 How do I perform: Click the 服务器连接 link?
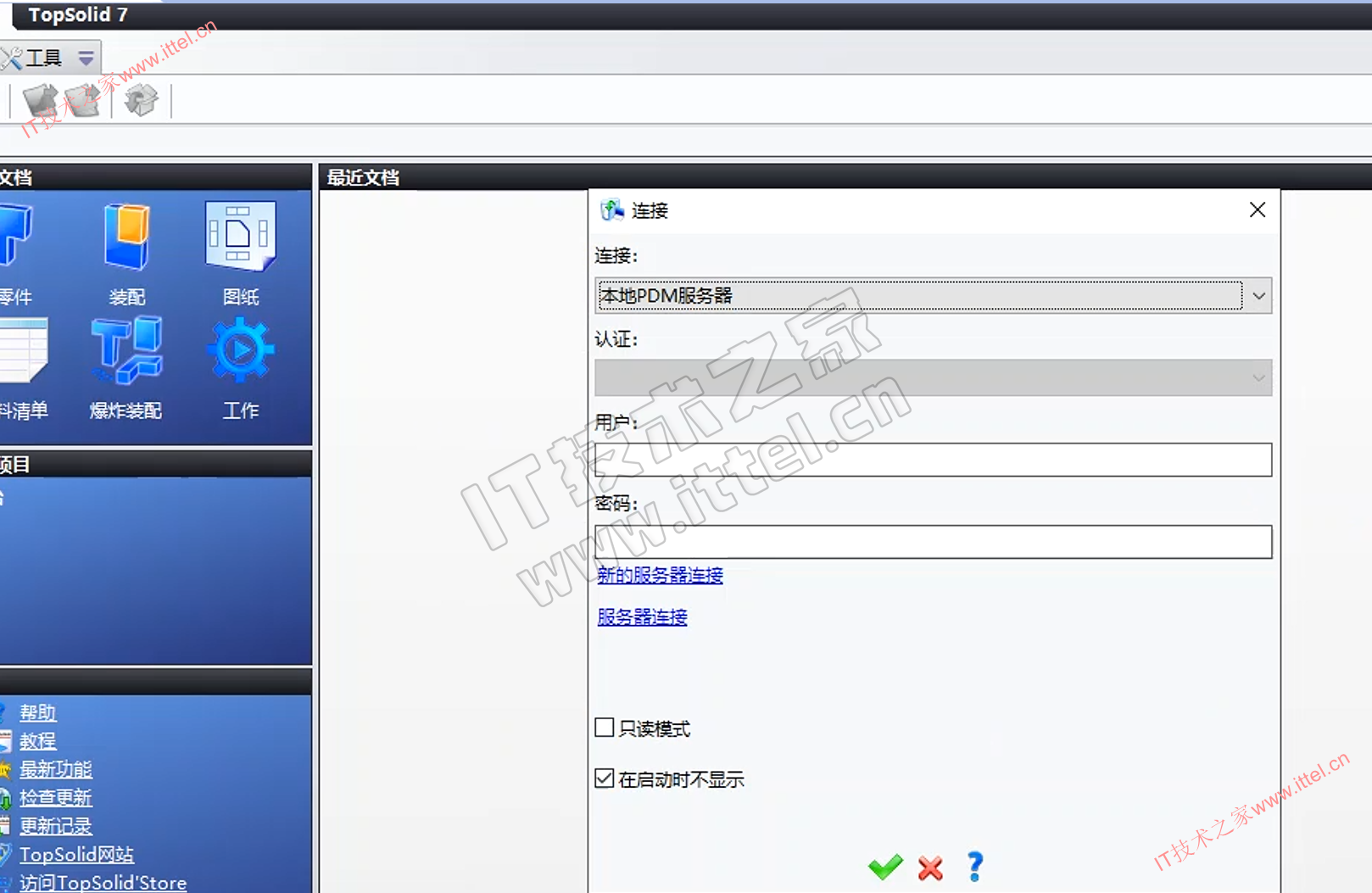tap(642, 617)
